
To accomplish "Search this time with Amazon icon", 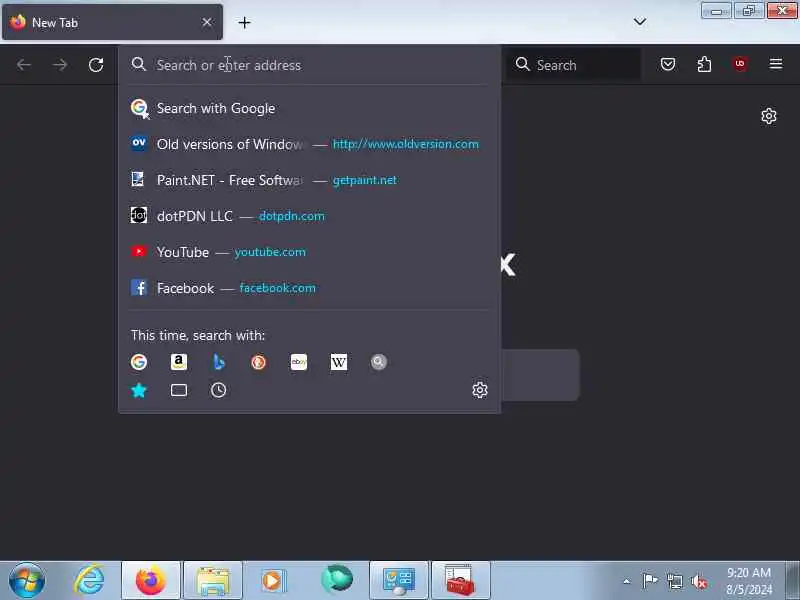I will [179, 362].
